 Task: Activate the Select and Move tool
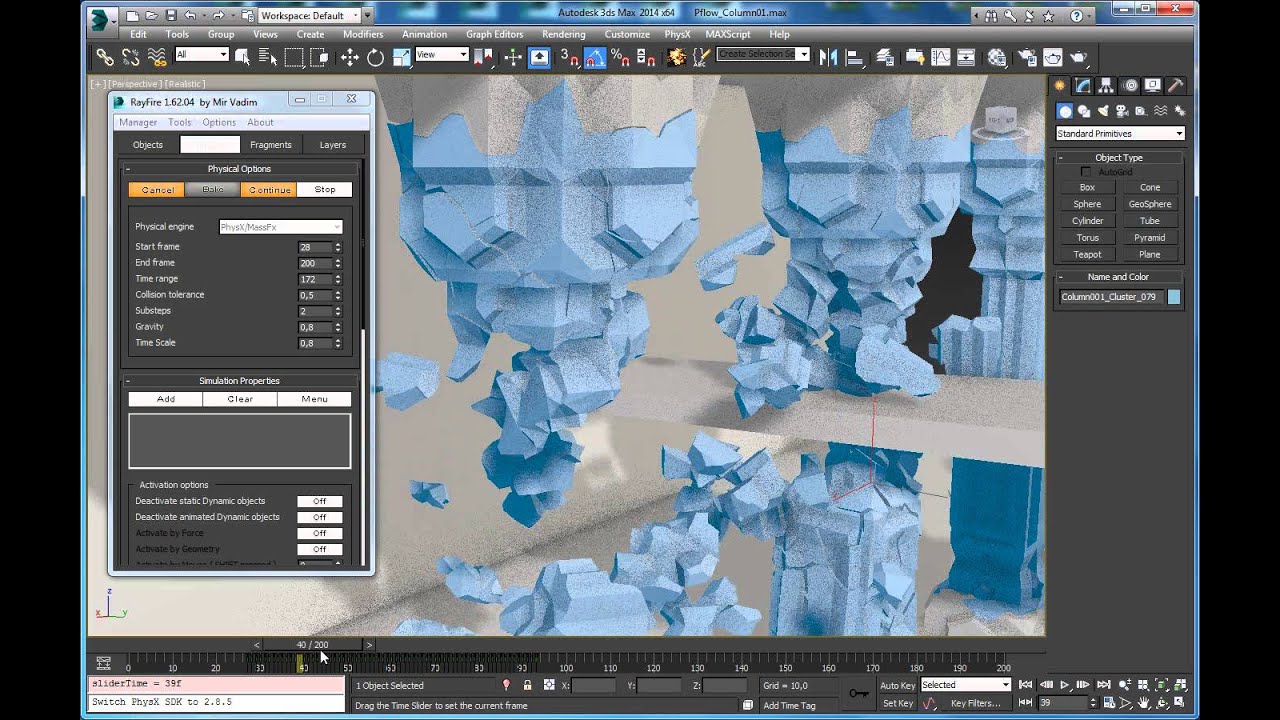coord(349,57)
